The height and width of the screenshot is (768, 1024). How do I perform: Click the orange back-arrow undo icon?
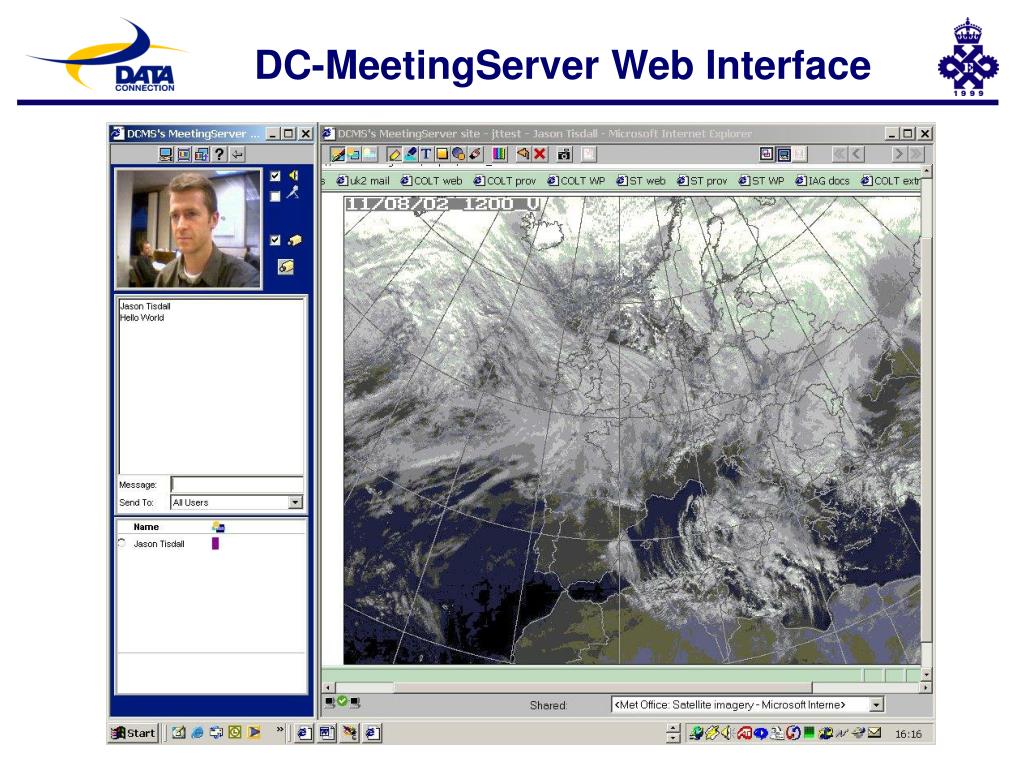click(x=523, y=154)
